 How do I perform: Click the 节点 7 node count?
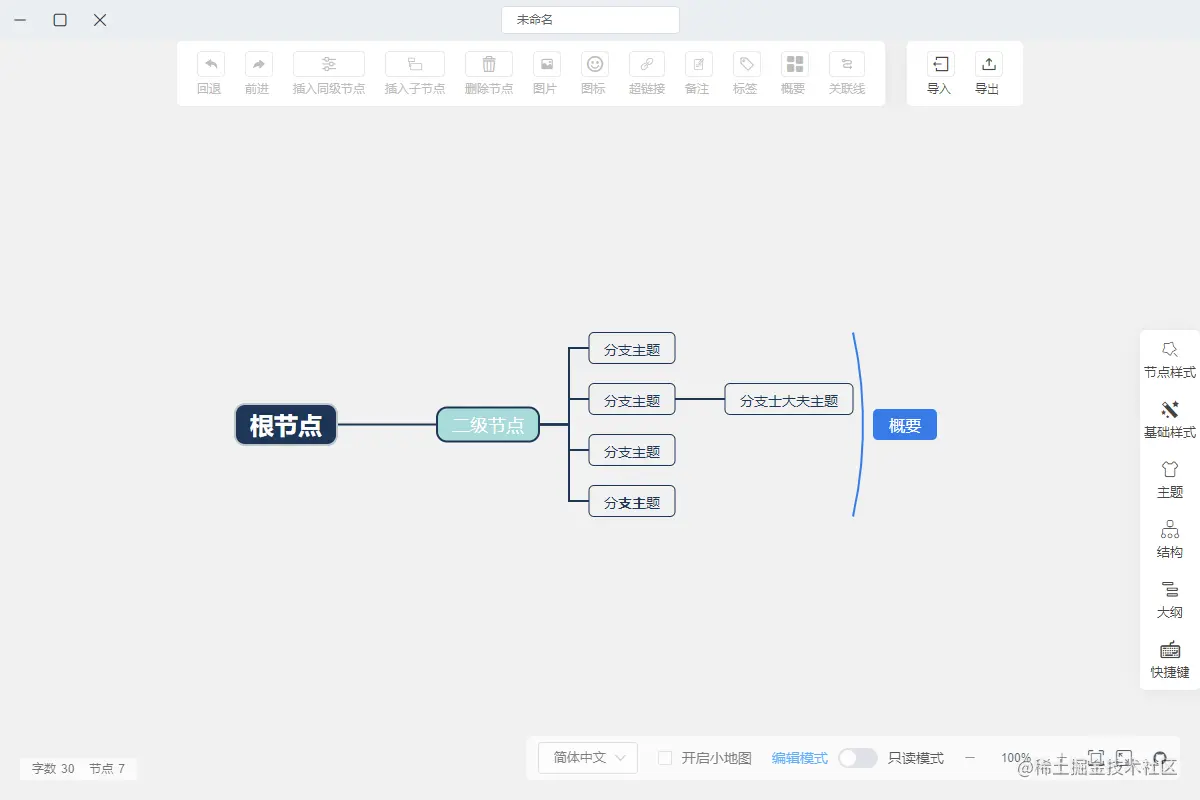click(x=107, y=769)
